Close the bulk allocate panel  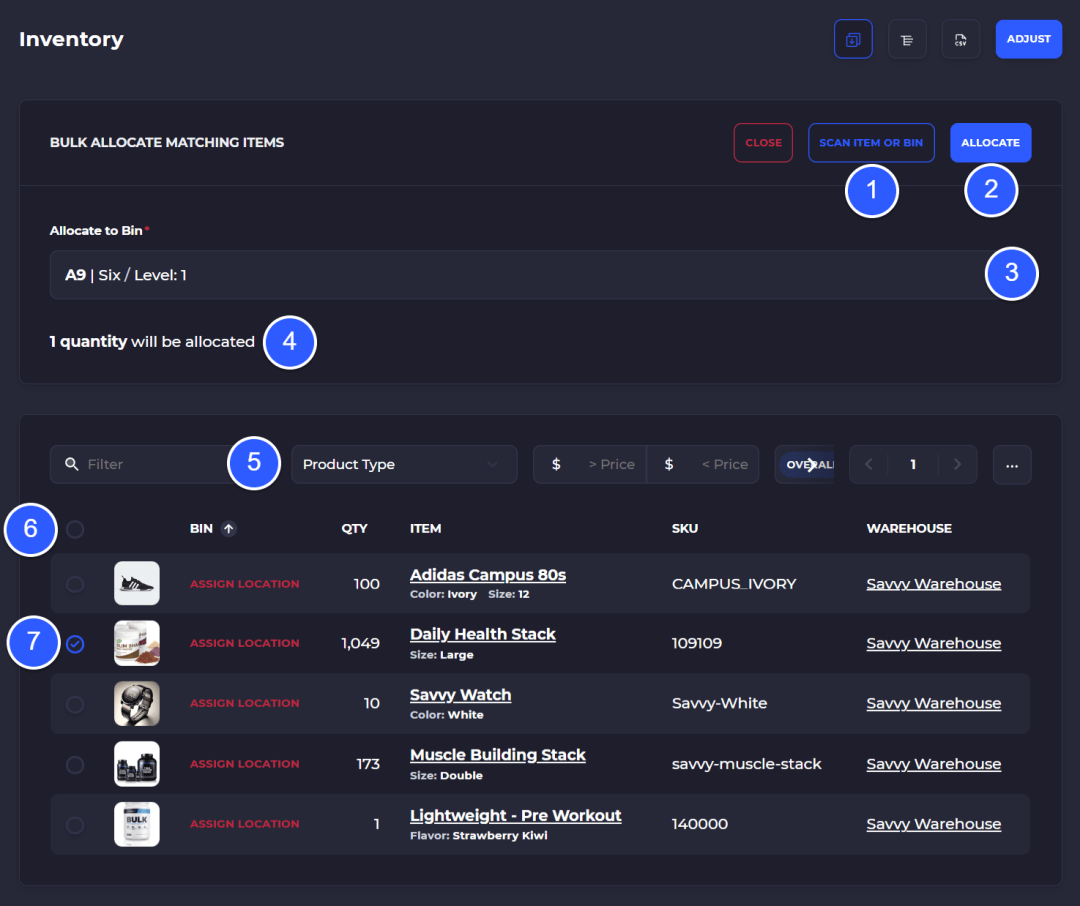tap(763, 143)
